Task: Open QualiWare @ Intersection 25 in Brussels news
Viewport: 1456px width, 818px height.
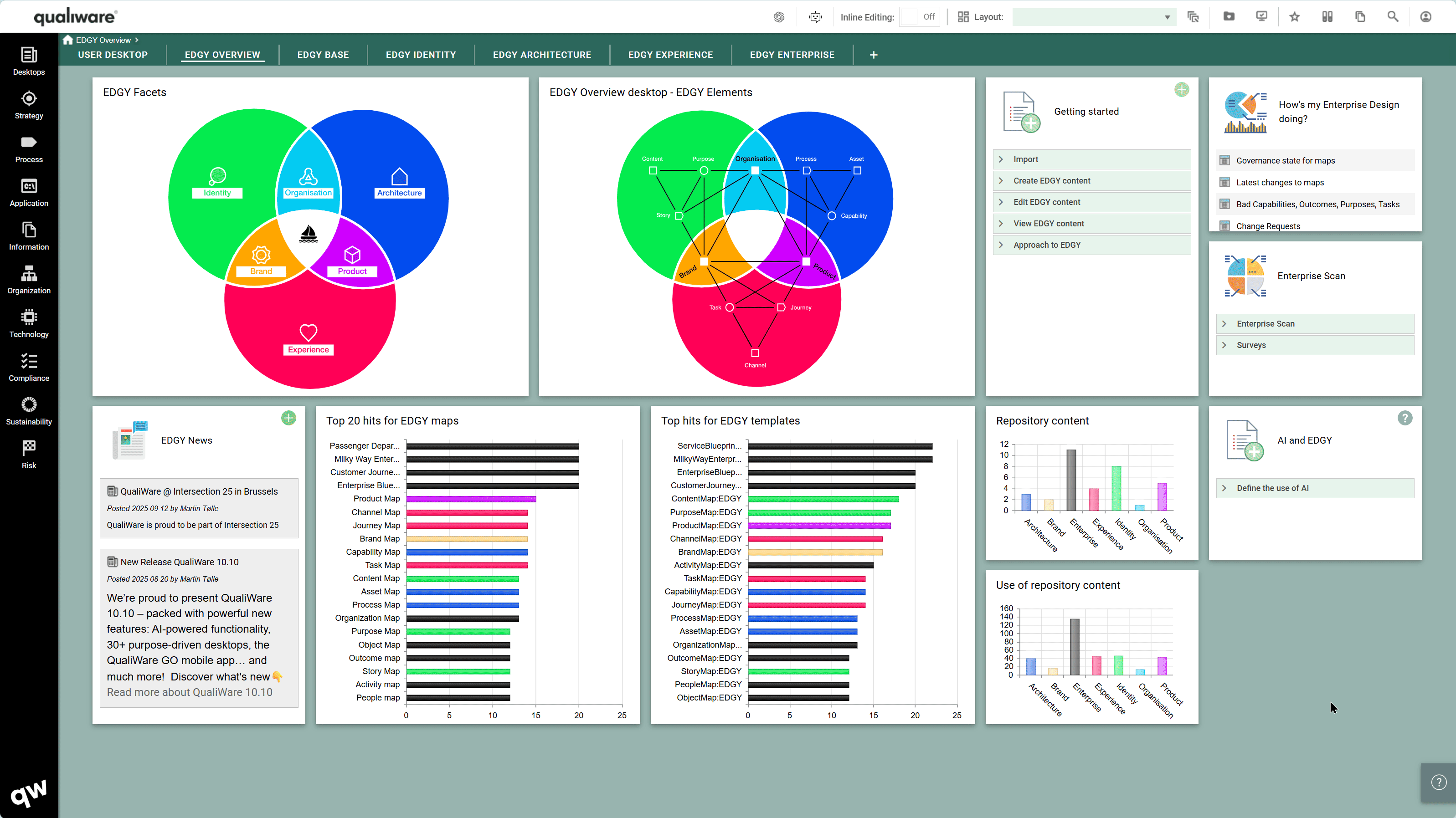Action: [x=199, y=491]
